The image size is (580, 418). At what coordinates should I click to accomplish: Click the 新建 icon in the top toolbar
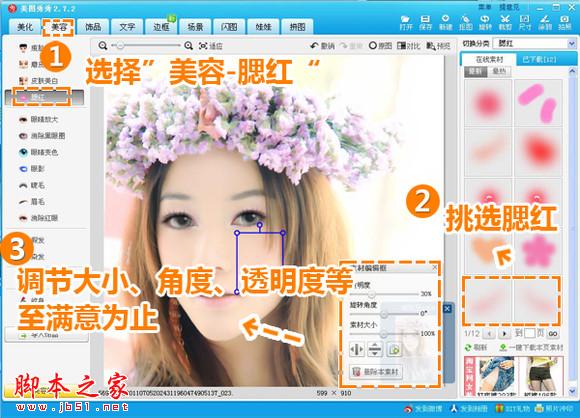445,23
